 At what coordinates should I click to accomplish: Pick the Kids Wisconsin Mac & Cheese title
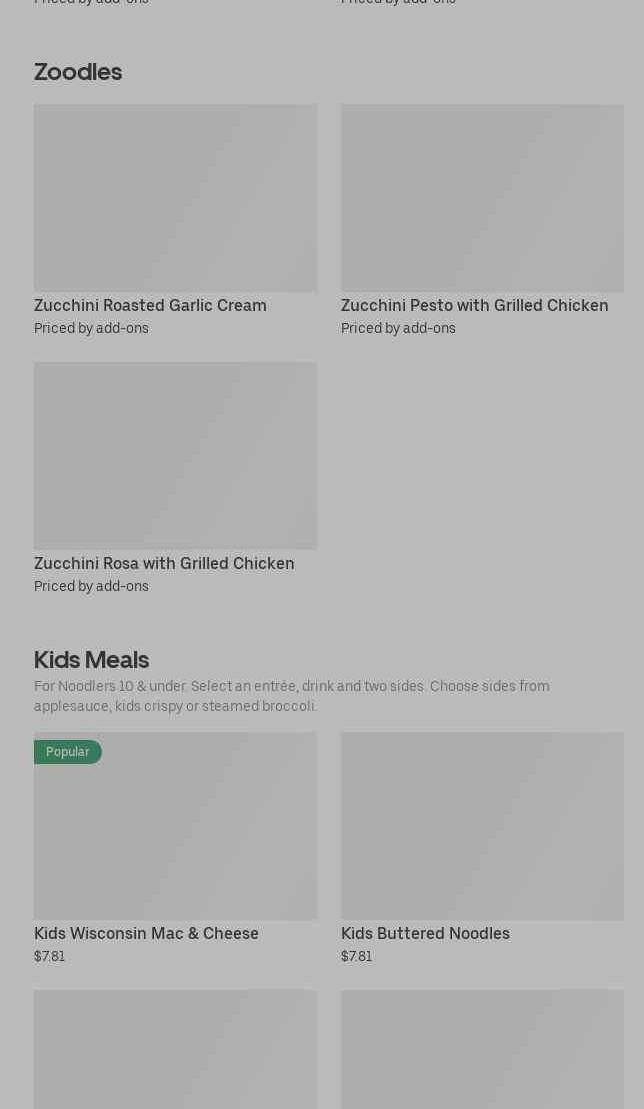(146, 934)
